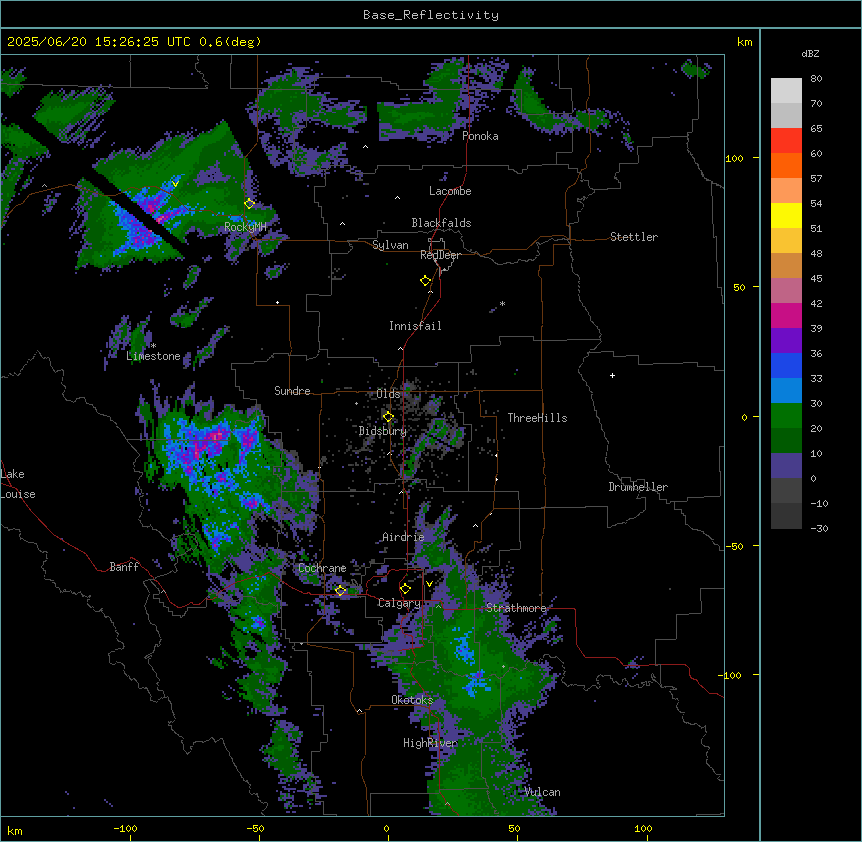Click the Cochrane town label
This screenshot has height=842, width=862.
[322, 568]
